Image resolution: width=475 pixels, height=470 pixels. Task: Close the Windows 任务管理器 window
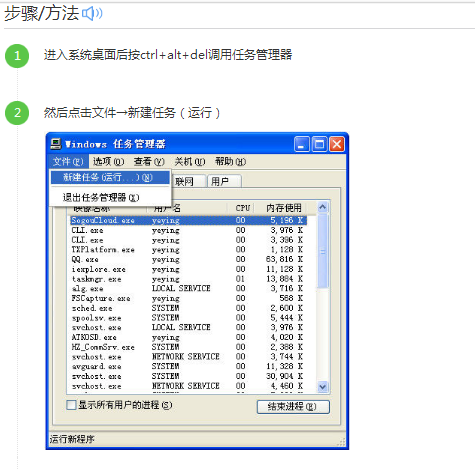pyautogui.click(x=337, y=144)
